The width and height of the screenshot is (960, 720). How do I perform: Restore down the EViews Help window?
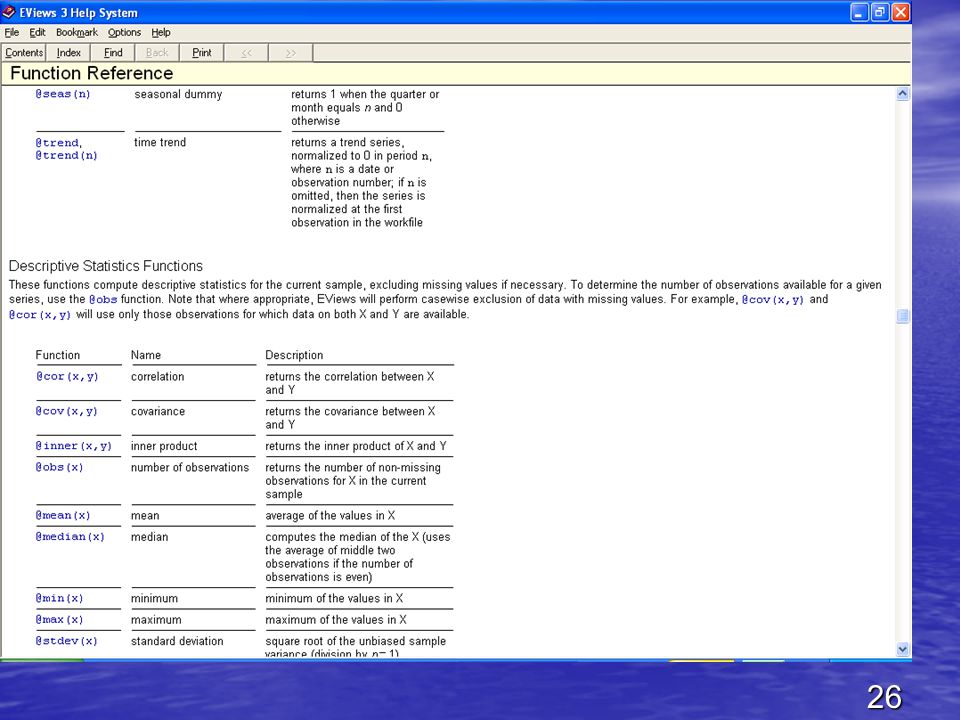click(880, 12)
